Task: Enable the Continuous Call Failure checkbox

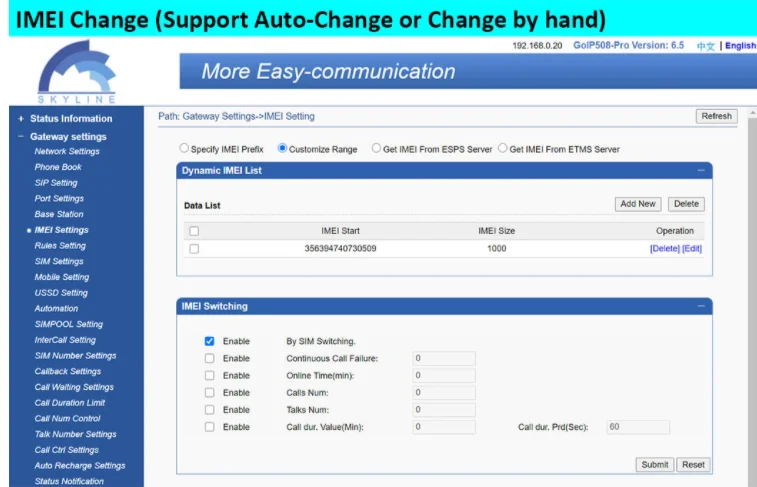Action: 209,358
